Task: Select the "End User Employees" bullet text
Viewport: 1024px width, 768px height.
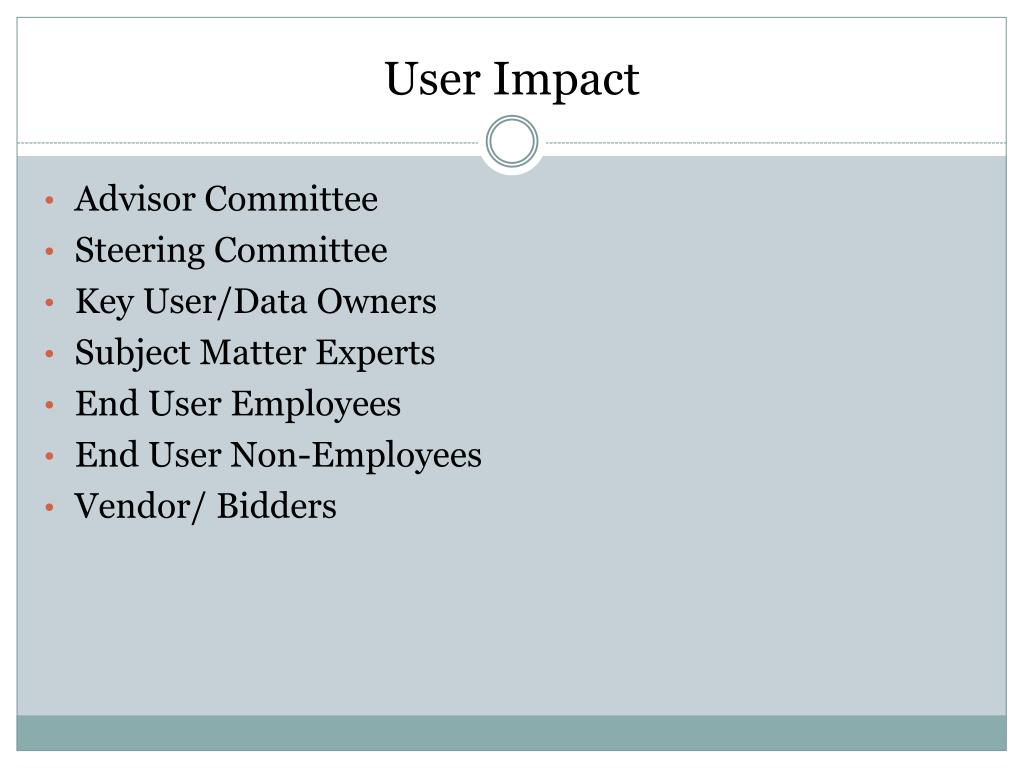Action: point(238,404)
